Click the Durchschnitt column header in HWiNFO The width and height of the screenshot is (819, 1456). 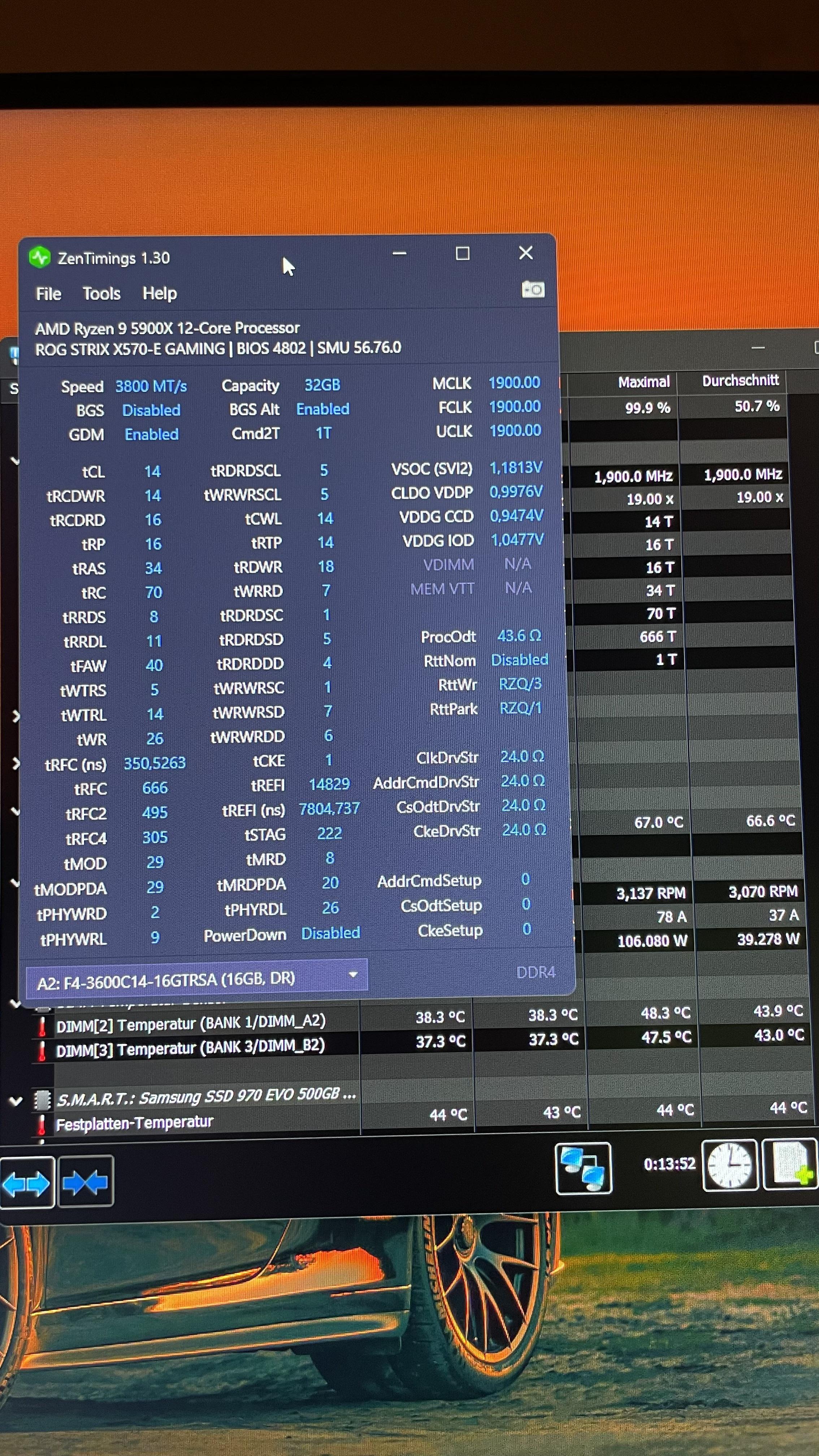click(x=740, y=380)
